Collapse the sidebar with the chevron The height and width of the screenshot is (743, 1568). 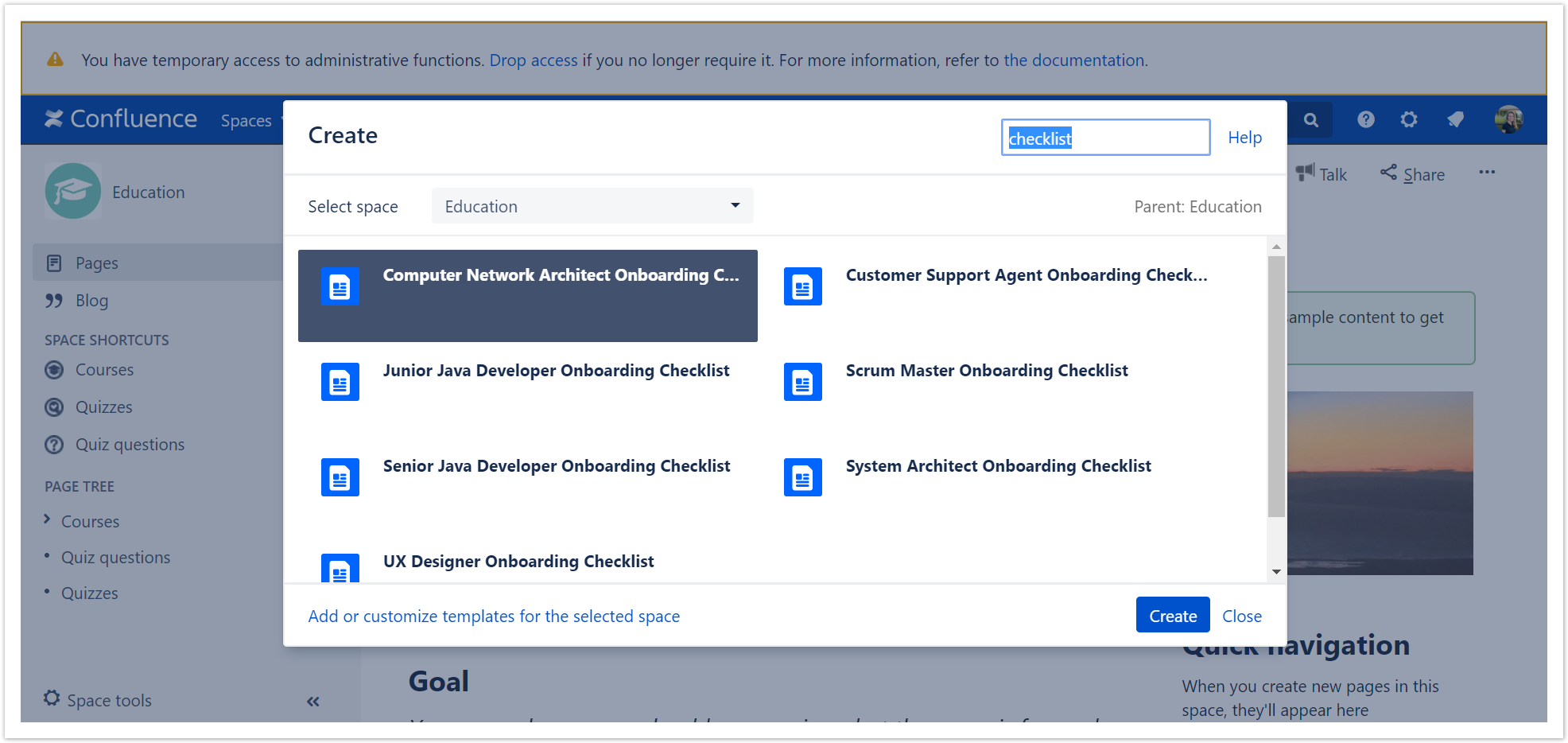[x=312, y=700]
